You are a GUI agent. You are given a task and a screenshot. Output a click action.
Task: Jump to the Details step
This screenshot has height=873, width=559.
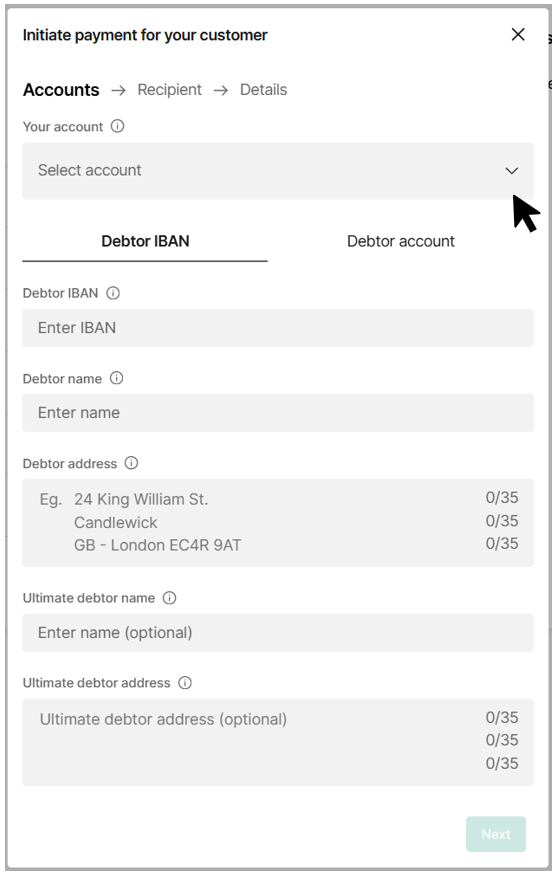click(x=263, y=90)
